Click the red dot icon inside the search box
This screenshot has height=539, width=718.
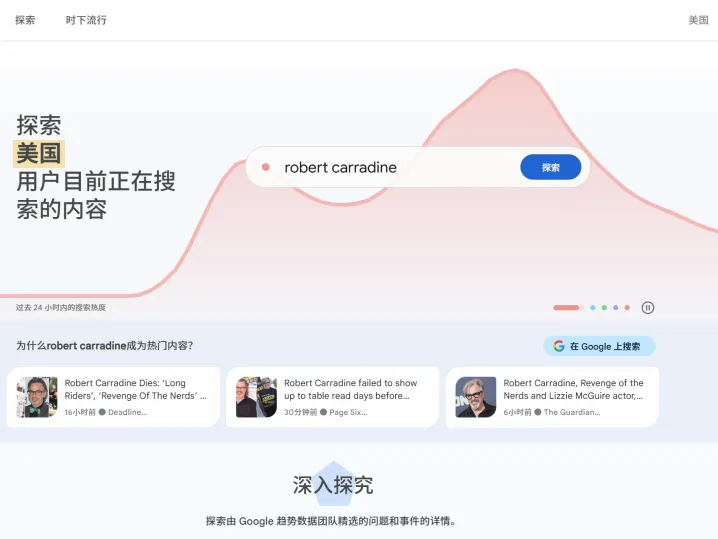[x=266, y=167]
